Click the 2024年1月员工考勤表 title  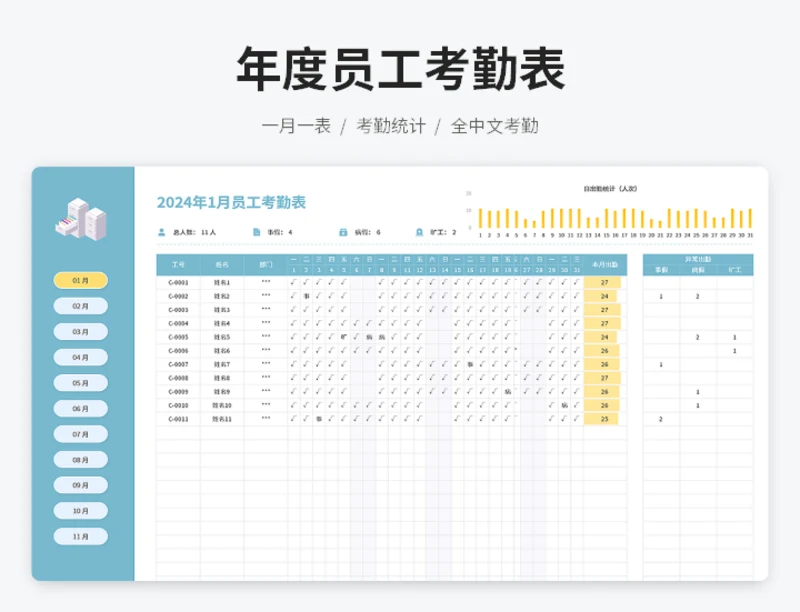point(231,203)
